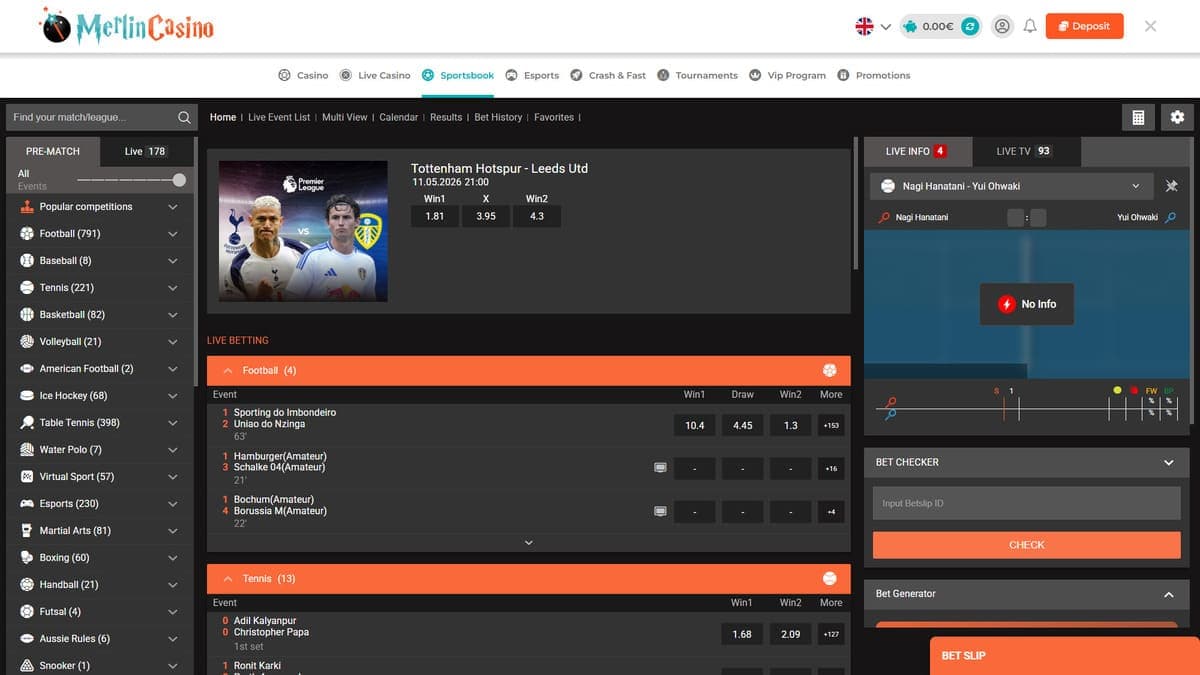Image resolution: width=1200 pixels, height=675 pixels.
Task: Click the Football section ball icon
Action: tap(829, 370)
